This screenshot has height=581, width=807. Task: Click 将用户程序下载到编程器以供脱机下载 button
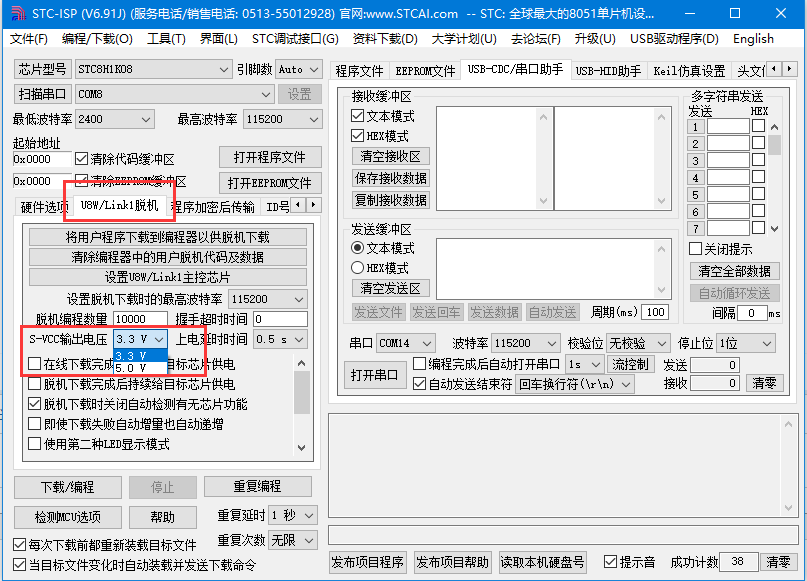click(x=168, y=237)
